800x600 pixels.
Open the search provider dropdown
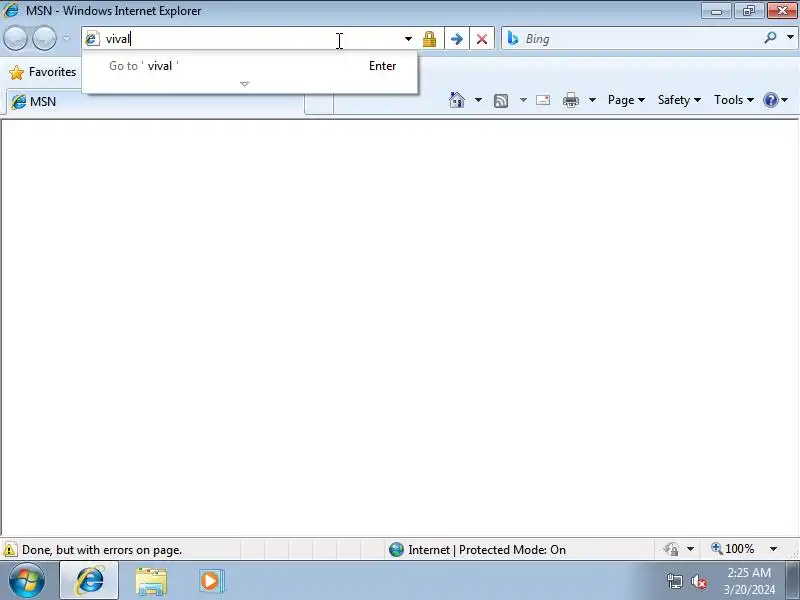click(x=790, y=38)
